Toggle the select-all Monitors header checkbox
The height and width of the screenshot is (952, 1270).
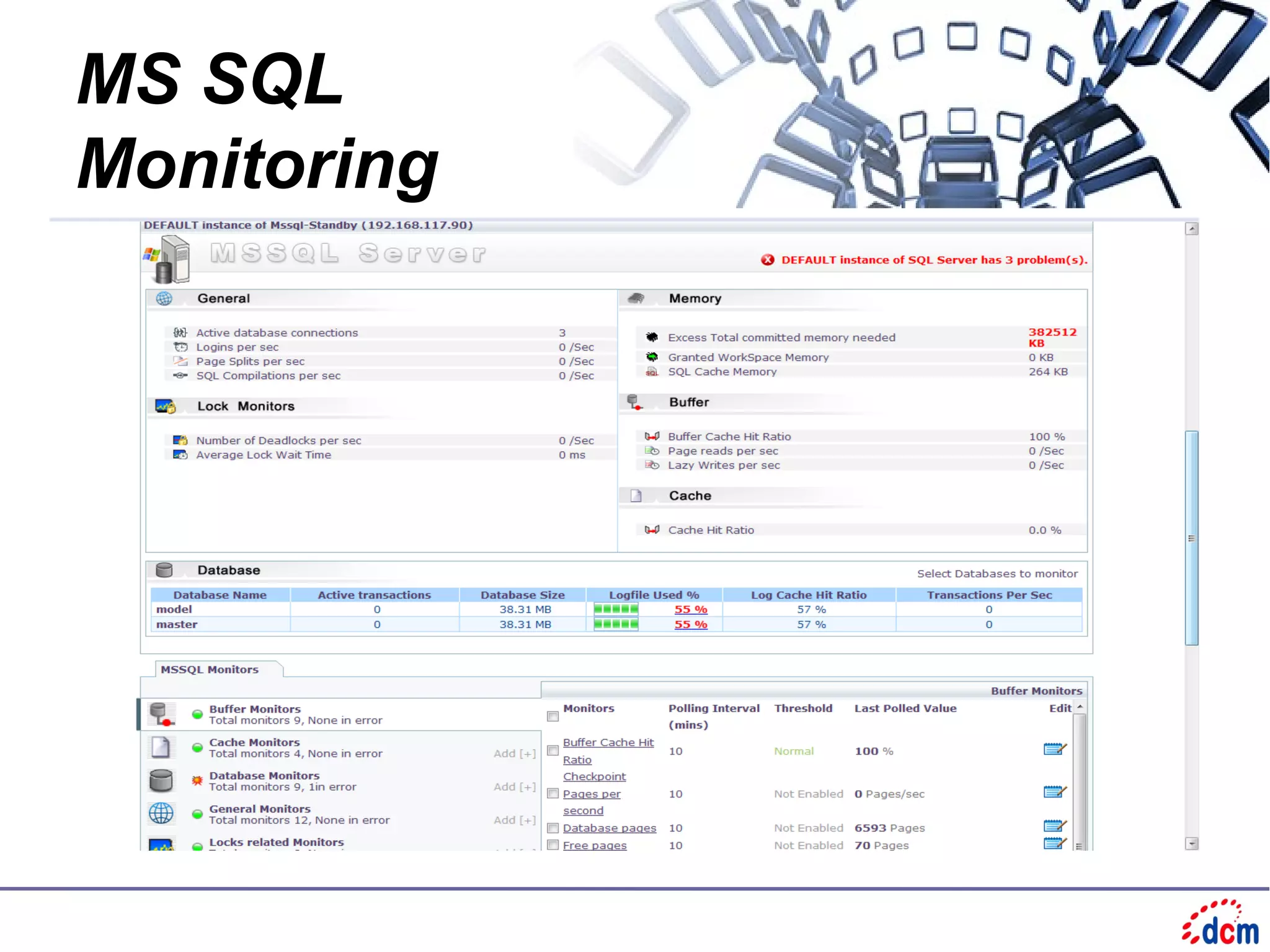[x=553, y=717]
